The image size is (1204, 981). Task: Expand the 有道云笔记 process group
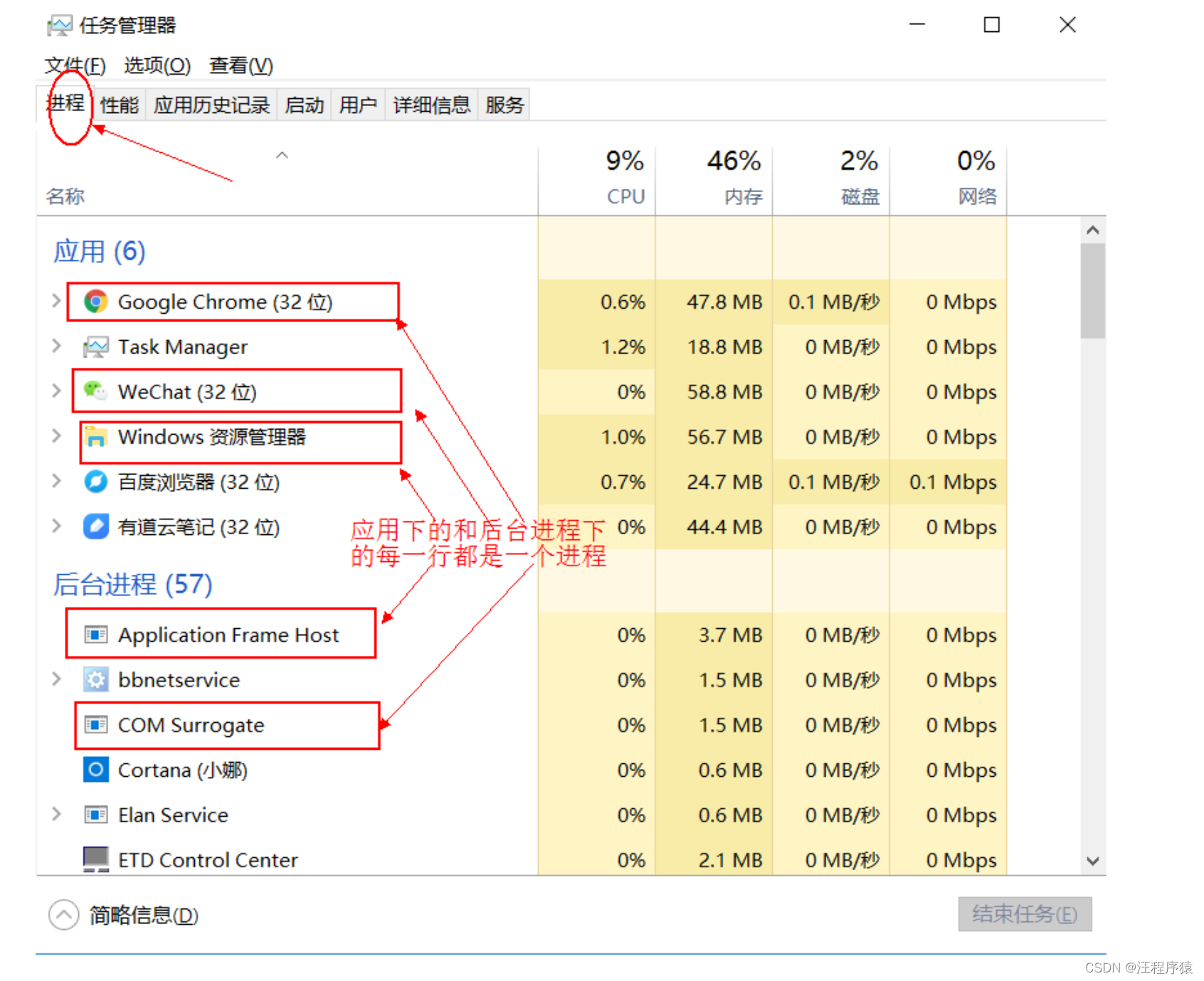tap(56, 526)
